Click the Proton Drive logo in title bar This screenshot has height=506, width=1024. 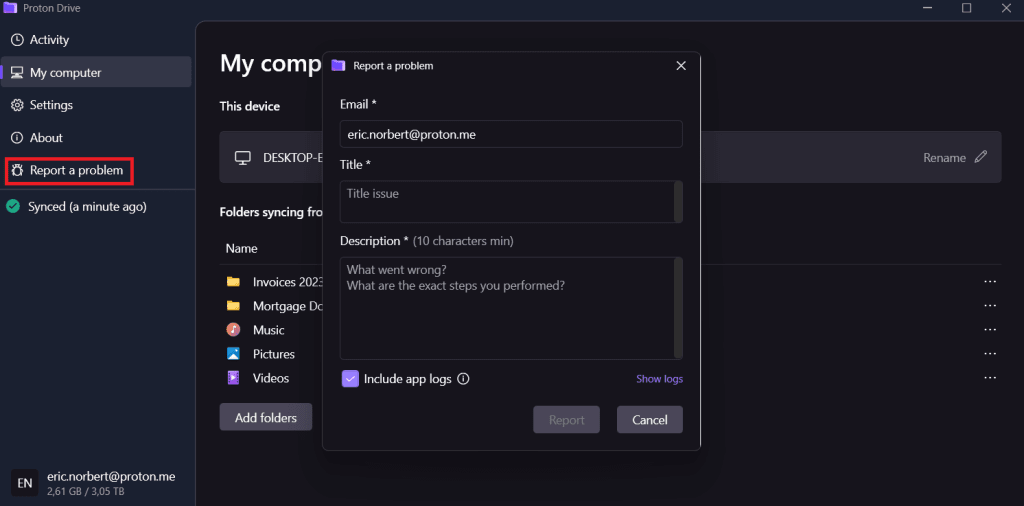coord(10,8)
